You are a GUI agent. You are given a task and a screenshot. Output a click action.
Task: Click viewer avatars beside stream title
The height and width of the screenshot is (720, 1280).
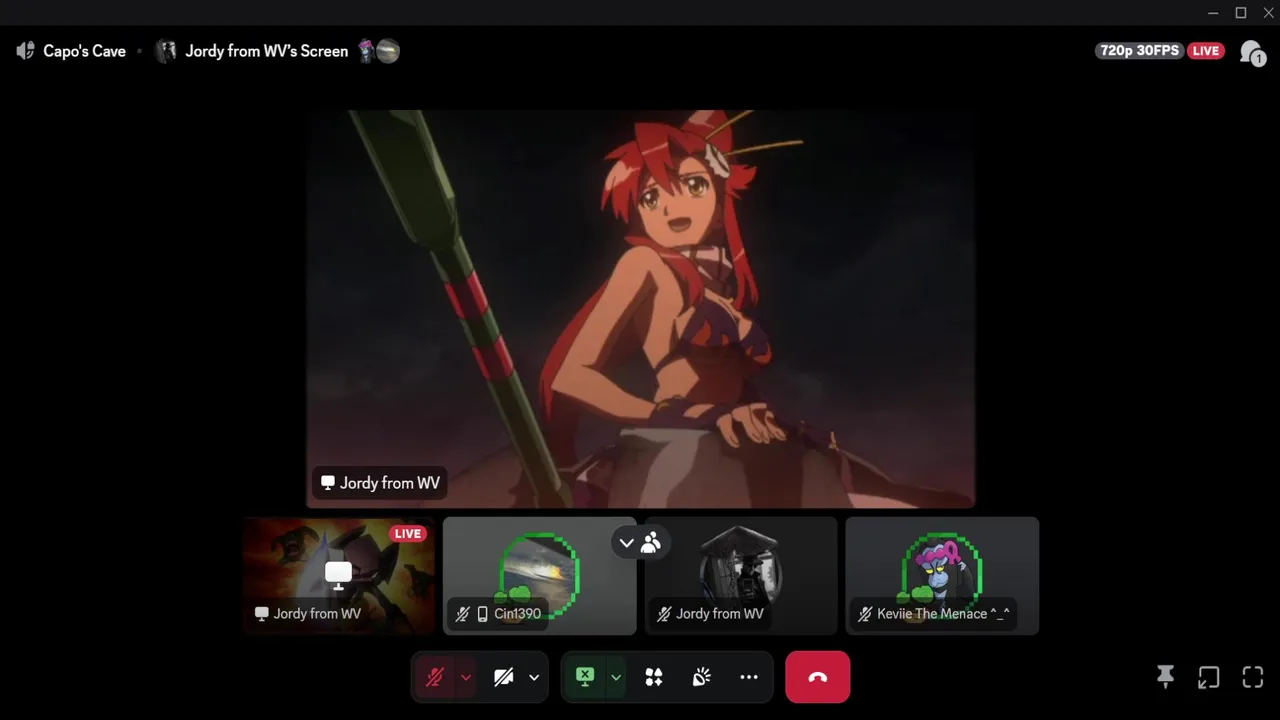tap(379, 51)
